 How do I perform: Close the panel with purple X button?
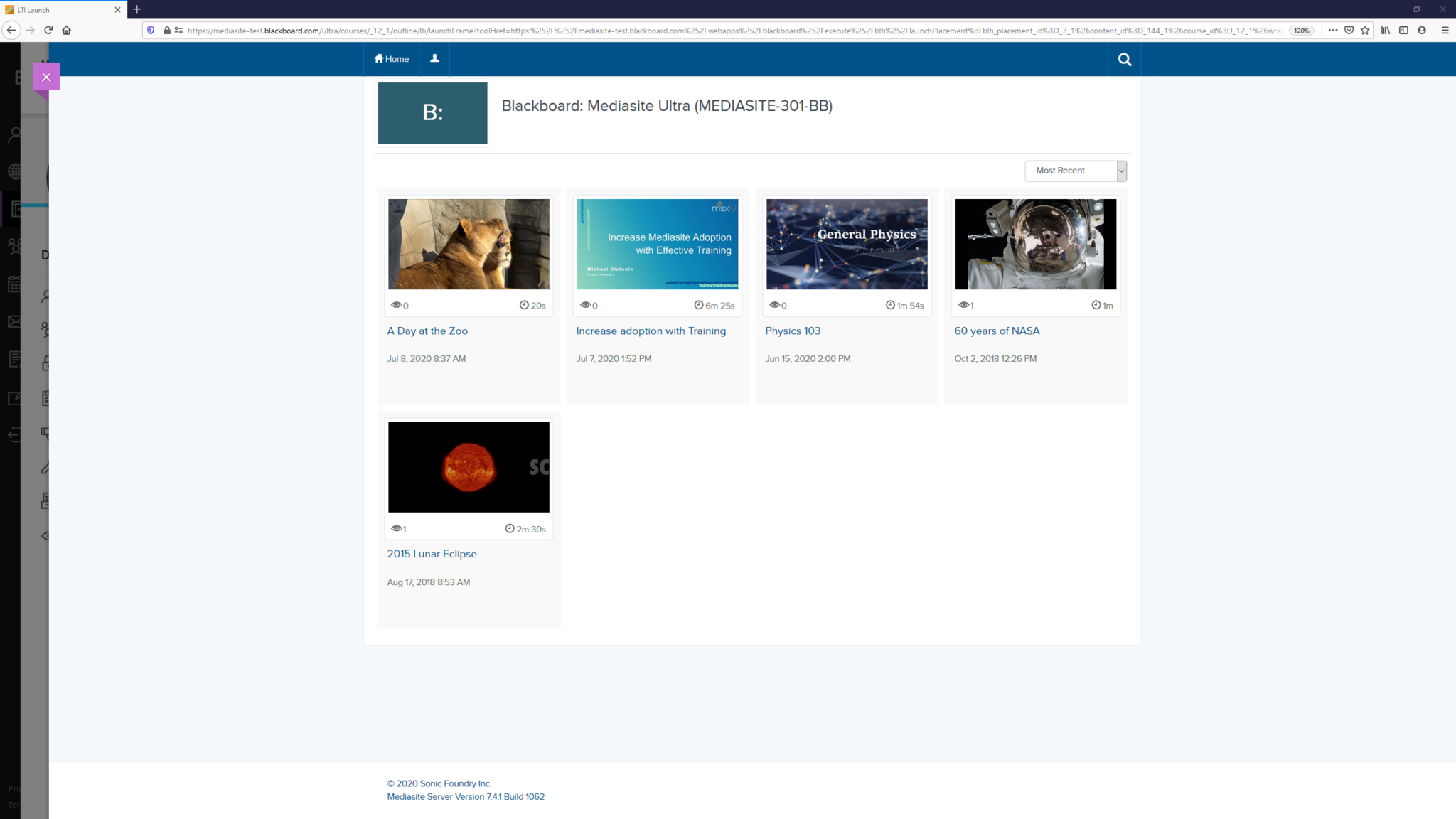pos(46,77)
